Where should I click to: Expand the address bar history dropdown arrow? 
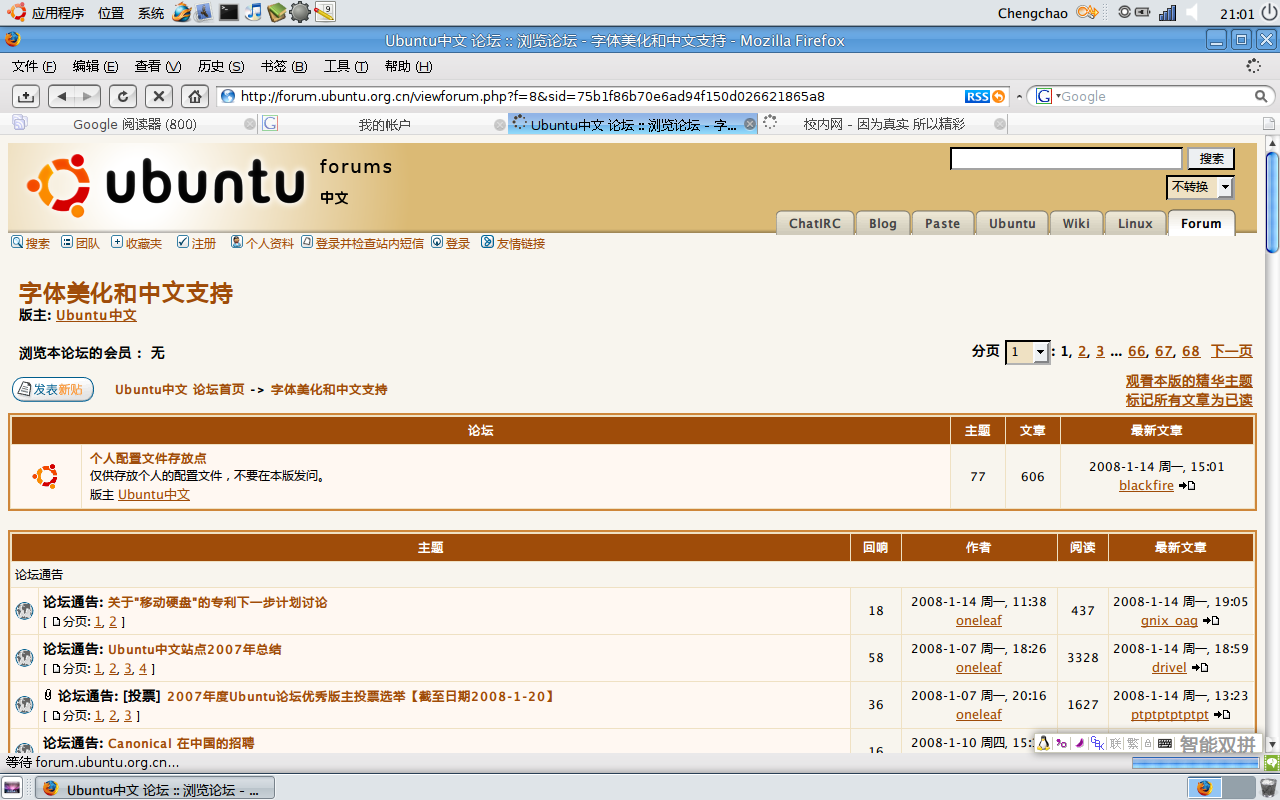point(1019,96)
